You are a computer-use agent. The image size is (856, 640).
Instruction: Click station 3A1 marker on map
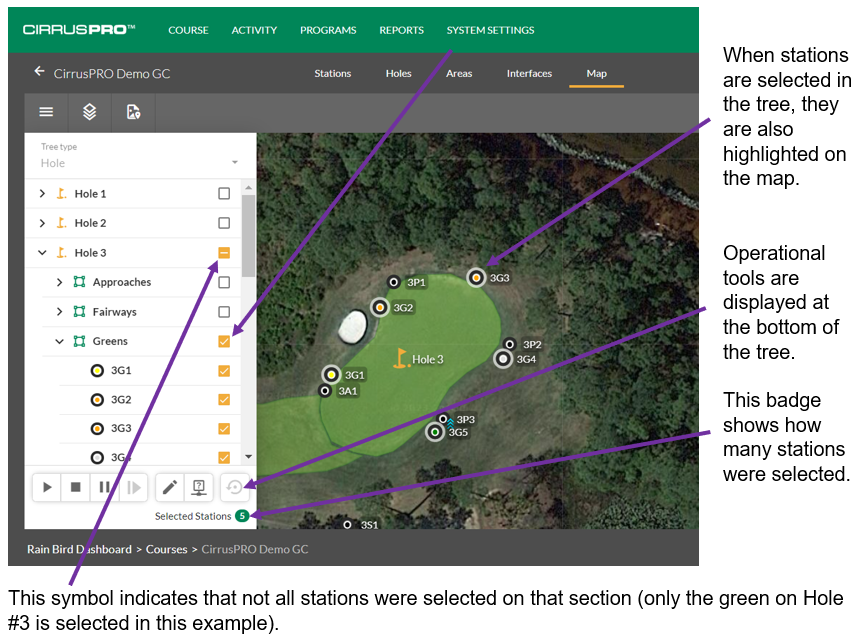325,391
